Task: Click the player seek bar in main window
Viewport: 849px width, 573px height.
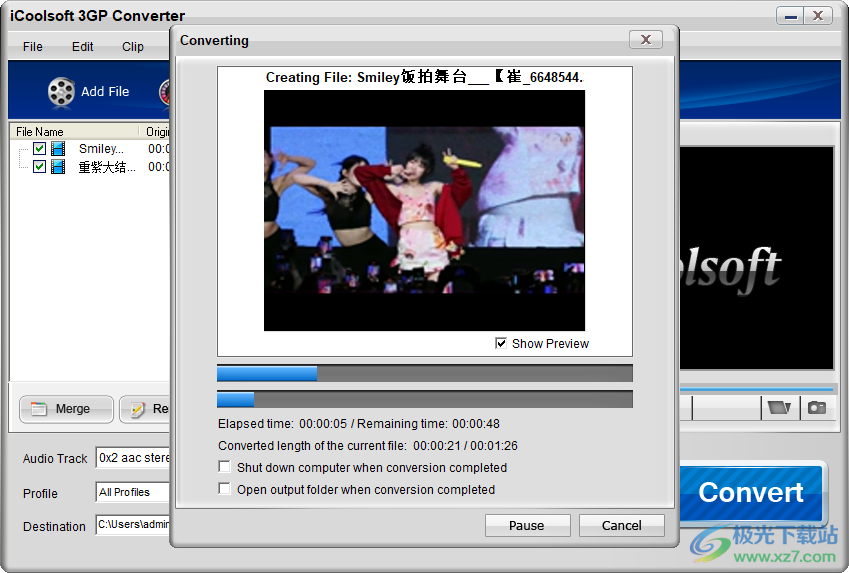Action: (756, 389)
